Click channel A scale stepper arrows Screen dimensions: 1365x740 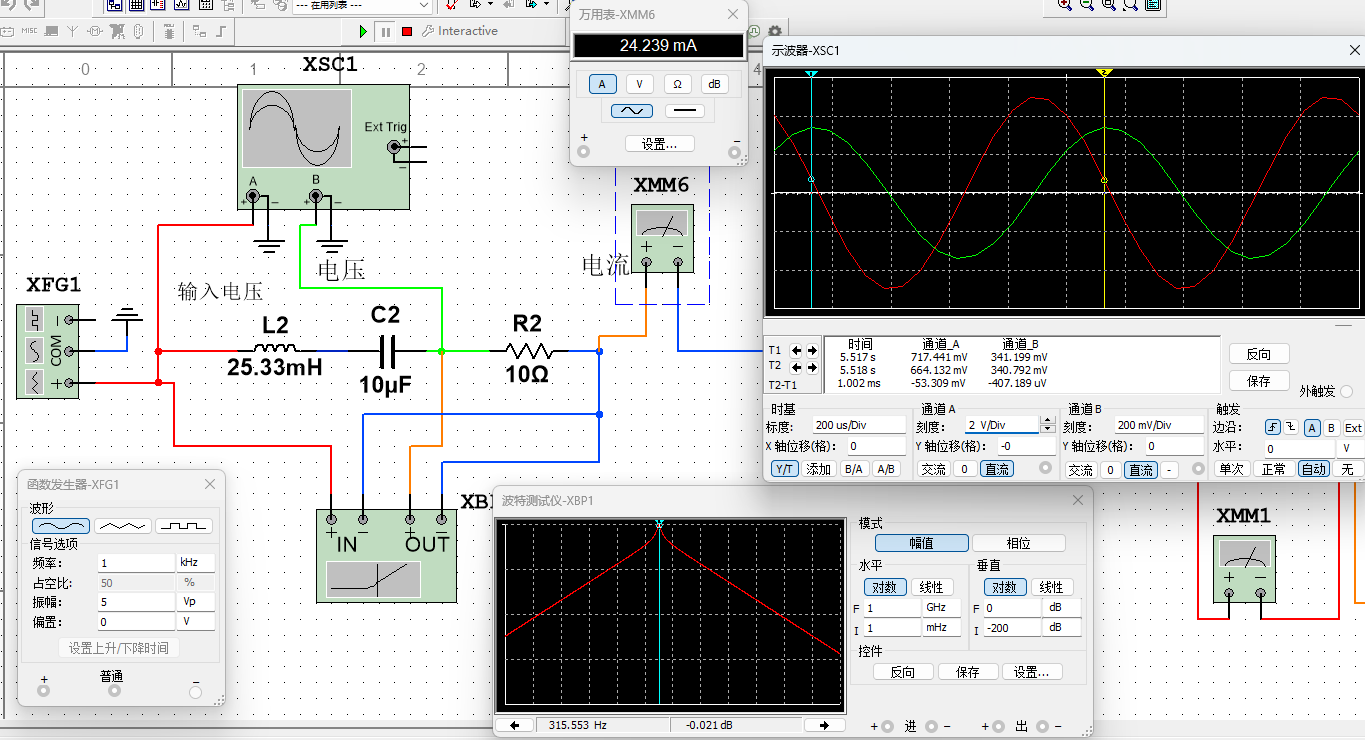coord(1047,425)
